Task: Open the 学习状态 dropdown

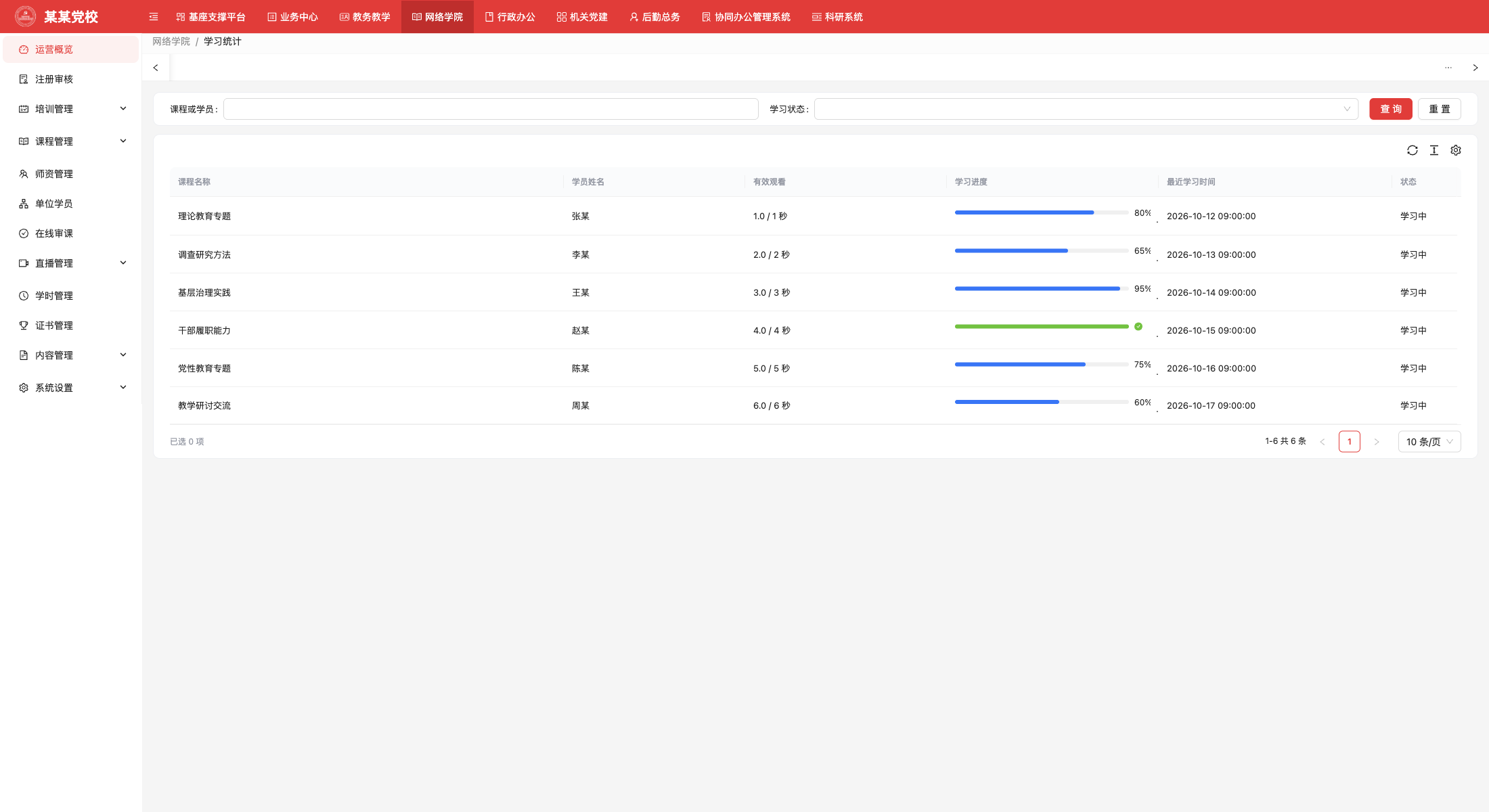Action: (1086, 109)
